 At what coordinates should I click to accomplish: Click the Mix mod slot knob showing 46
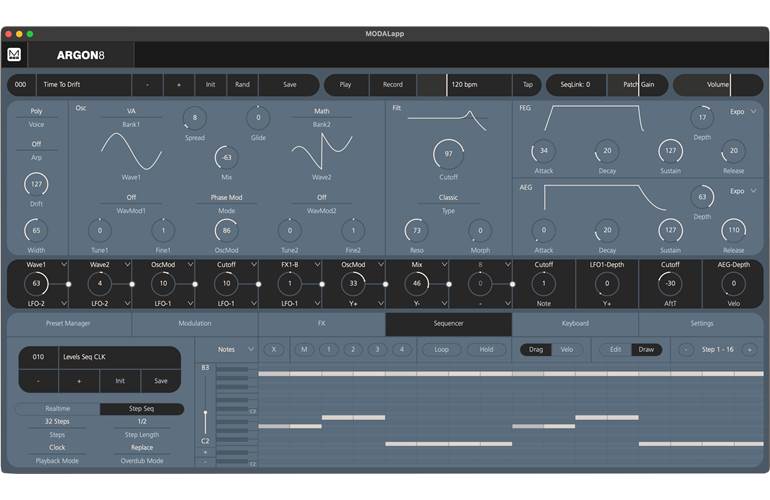pyautogui.click(x=416, y=283)
